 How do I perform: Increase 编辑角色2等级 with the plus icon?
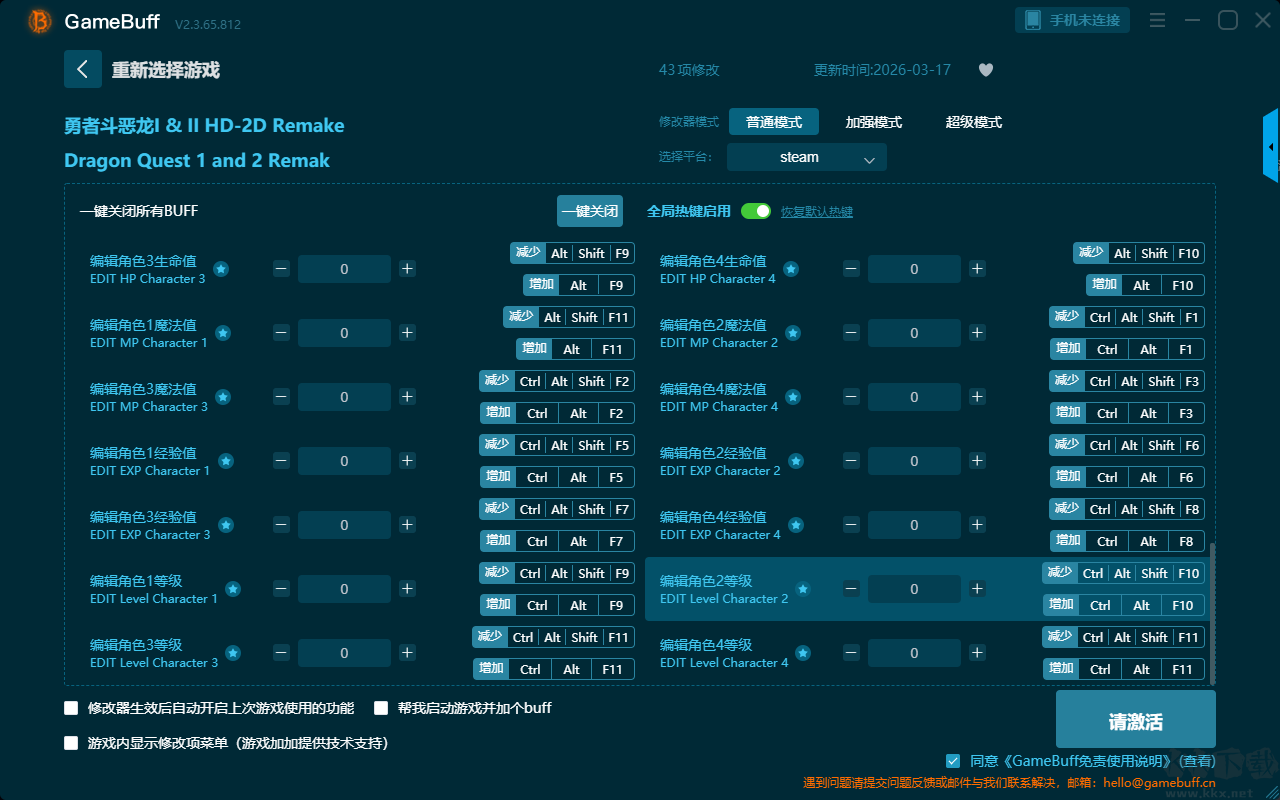tap(977, 589)
